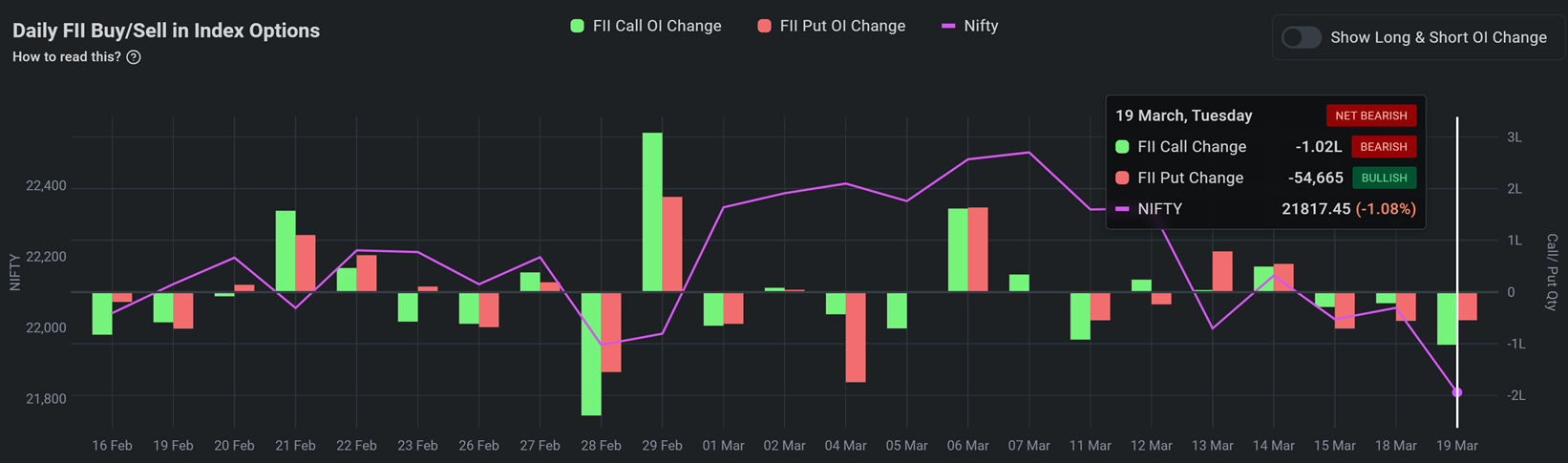This screenshot has width=1568, height=463.
Task: Click the help icon beside "How to read this?"
Action: point(134,57)
